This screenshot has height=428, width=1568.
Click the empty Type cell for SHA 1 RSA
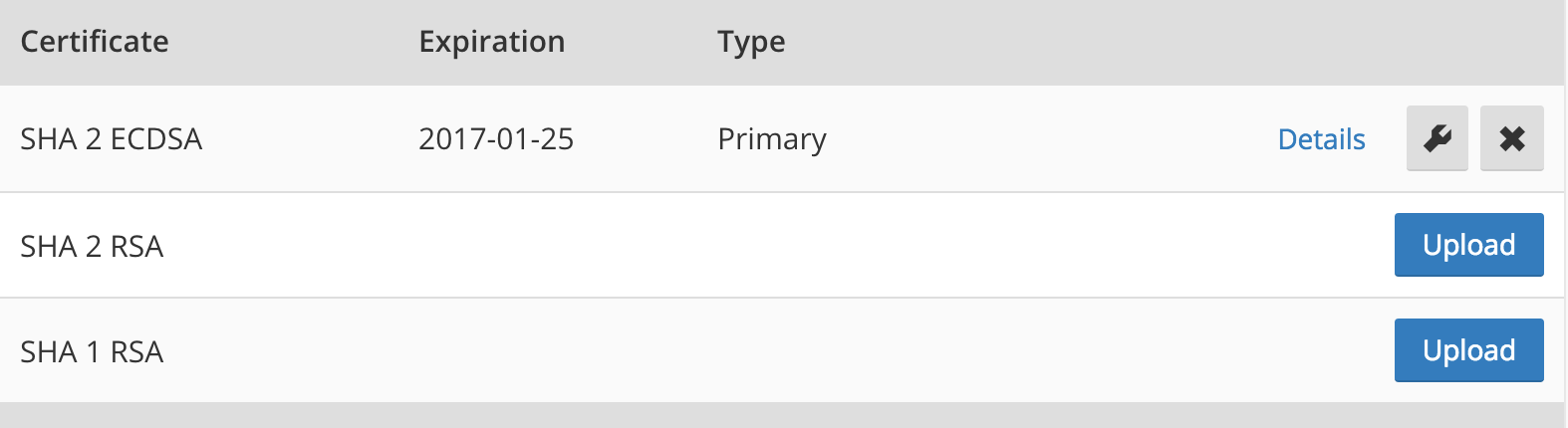(772, 351)
